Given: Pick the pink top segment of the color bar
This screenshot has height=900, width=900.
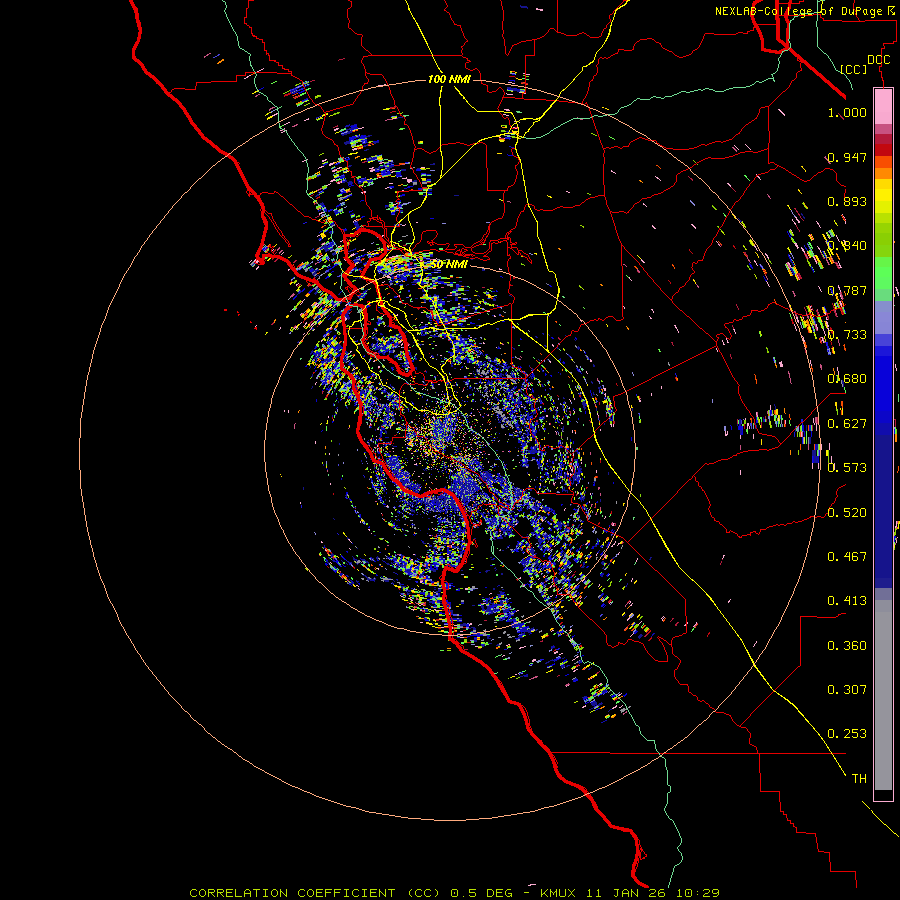Looking at the screenshot, I should (x=883, y=107).
